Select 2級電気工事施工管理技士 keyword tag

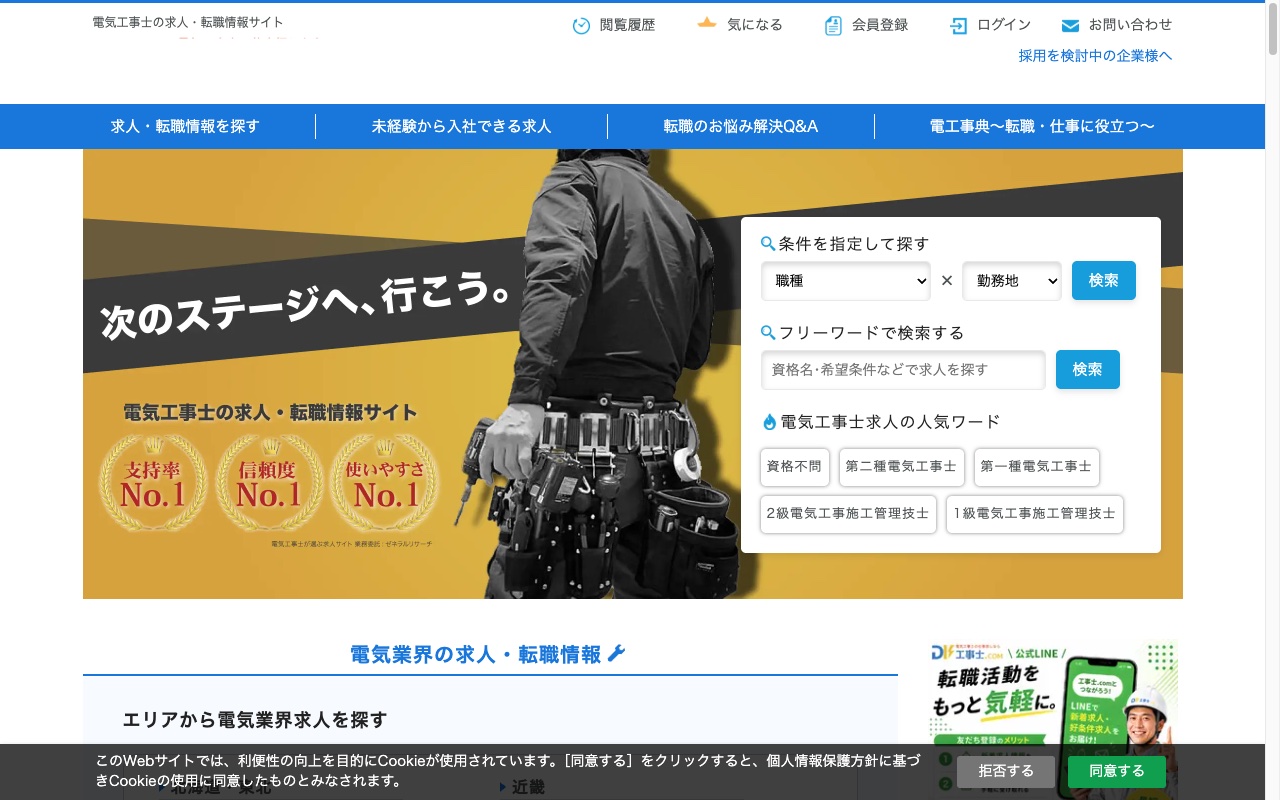(848, 514)
